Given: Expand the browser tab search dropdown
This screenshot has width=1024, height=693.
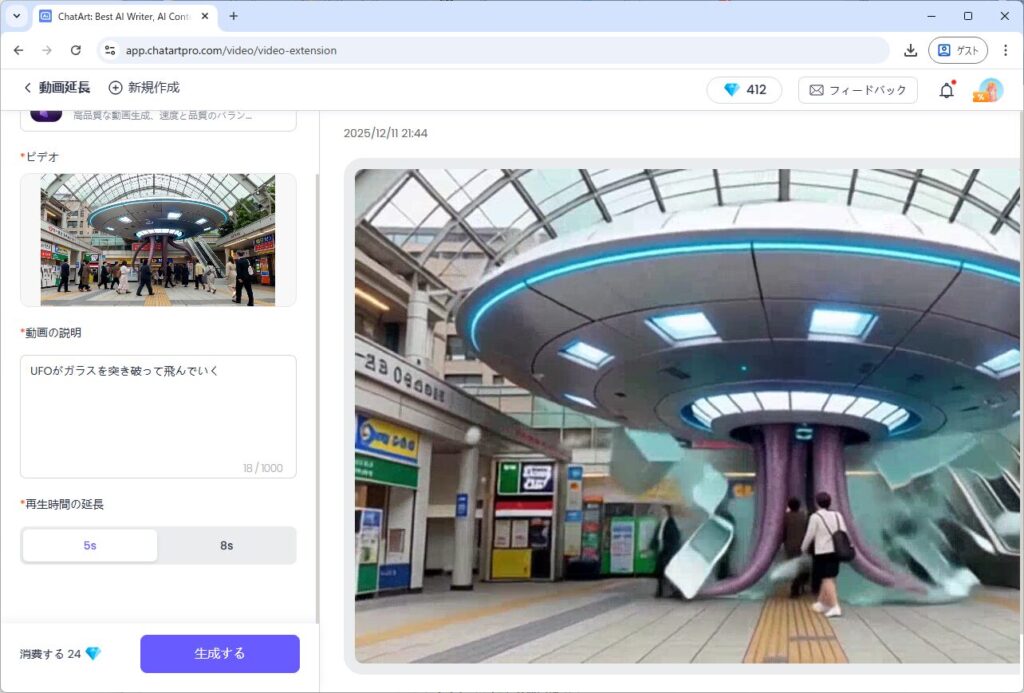Looking at the screenshot, I should tap(16, 16).
